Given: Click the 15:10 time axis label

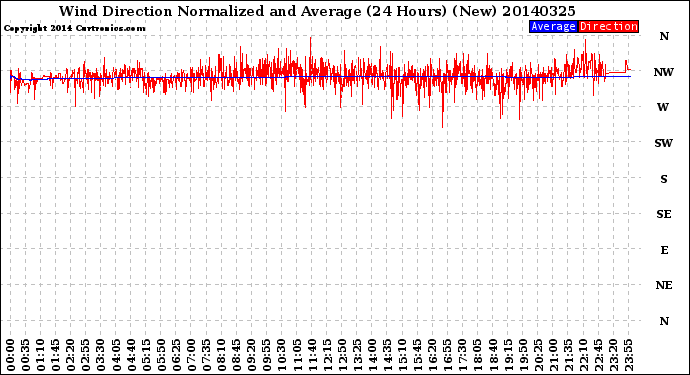Looking at the screenshot, I should pos(403,355).
